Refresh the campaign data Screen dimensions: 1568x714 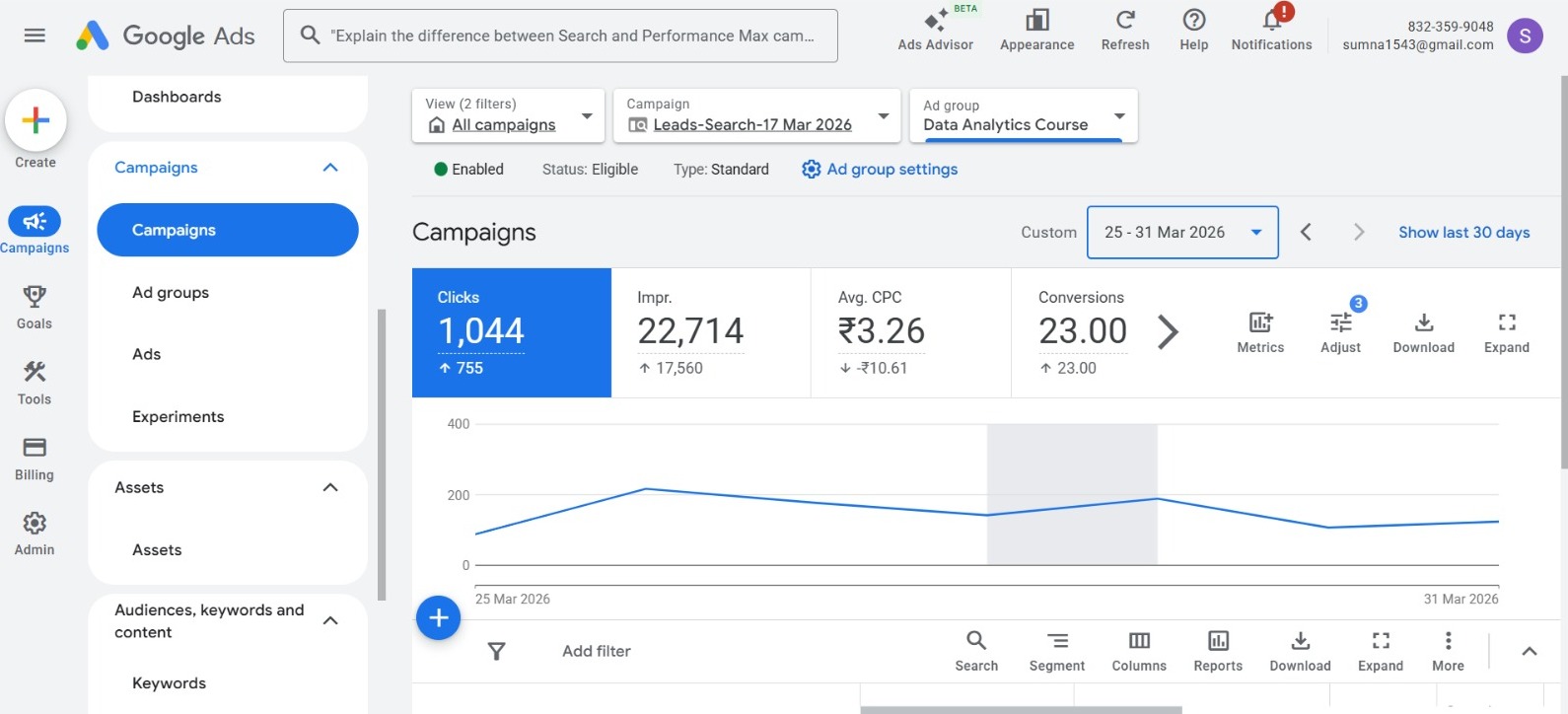(1125, 30)
